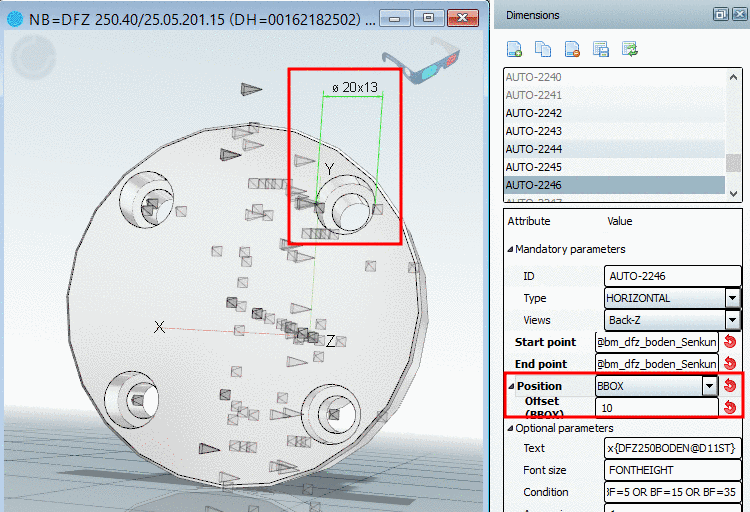Screen dimensions: 750x512
Task: Toggle 3D anaglyph glasses view
Action: pos(421,63)
